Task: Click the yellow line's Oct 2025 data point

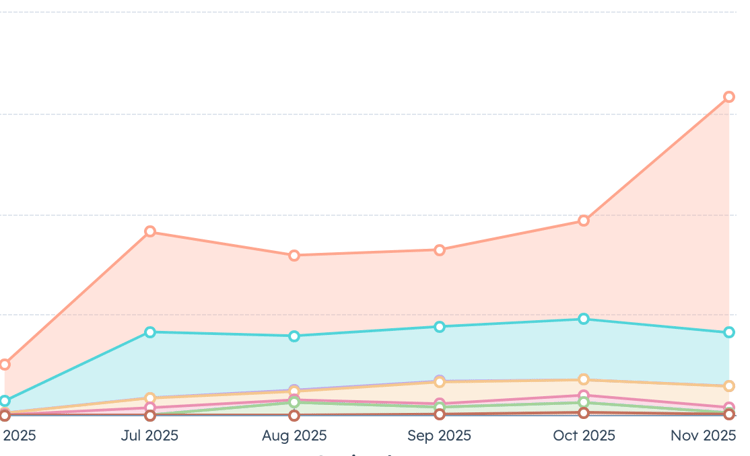Action: [x=584, y=380]
